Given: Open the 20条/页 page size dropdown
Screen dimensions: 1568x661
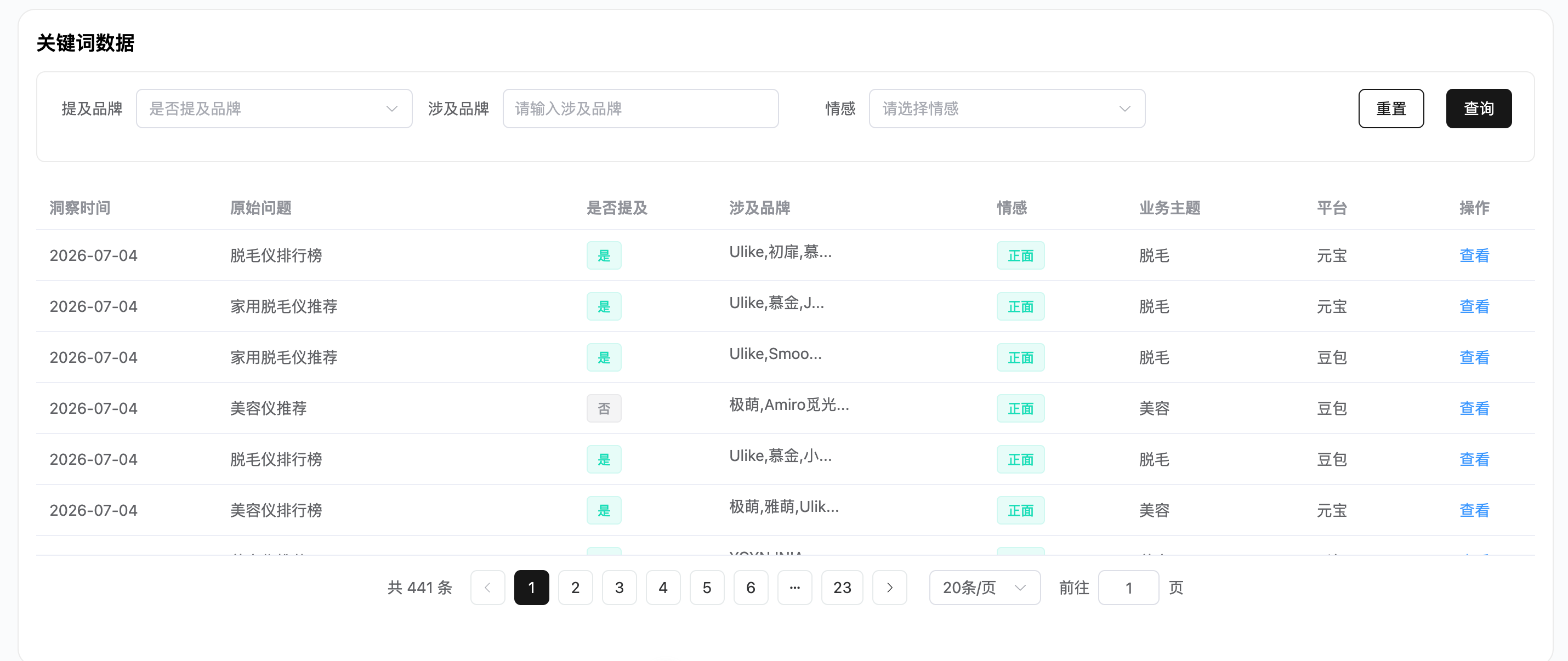Looking at the screenshot, I should (x=984, y=588).
